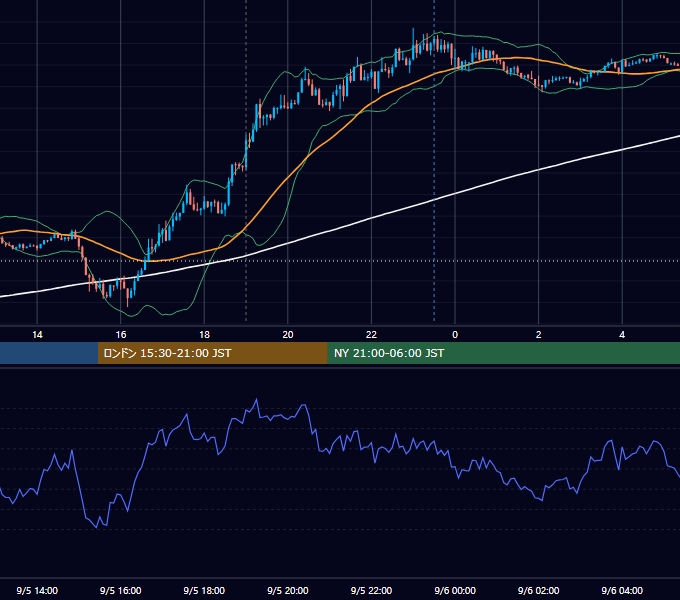The width and height of the screenshot is (680, 600).
Task: Click the 9/6 00:00 time label
Action: (455, 590)
